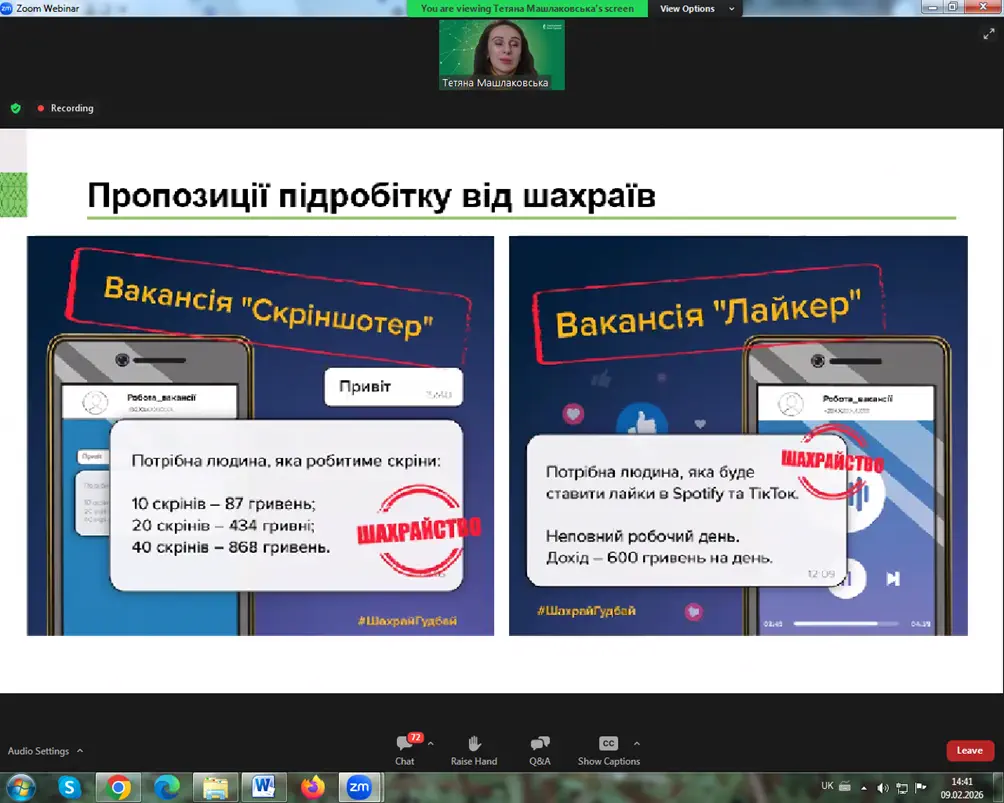Expand the captions options chevron
Image resolution: width=1004 pixels, height=803 pixels.
(x=637, y=743)
